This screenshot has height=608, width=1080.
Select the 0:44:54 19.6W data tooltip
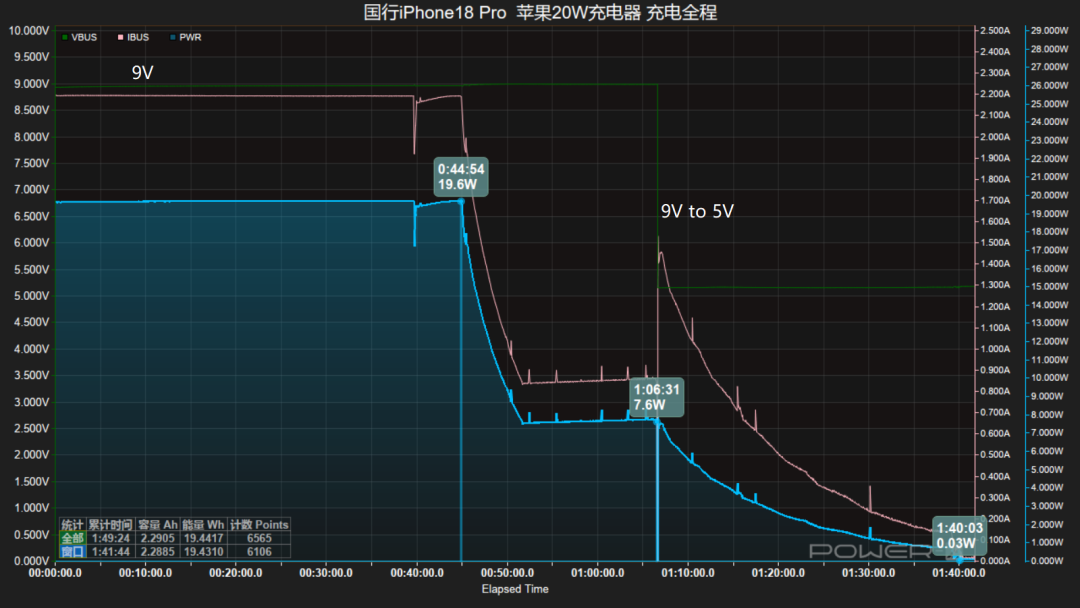pyautogui.click(x=461, y=177)
